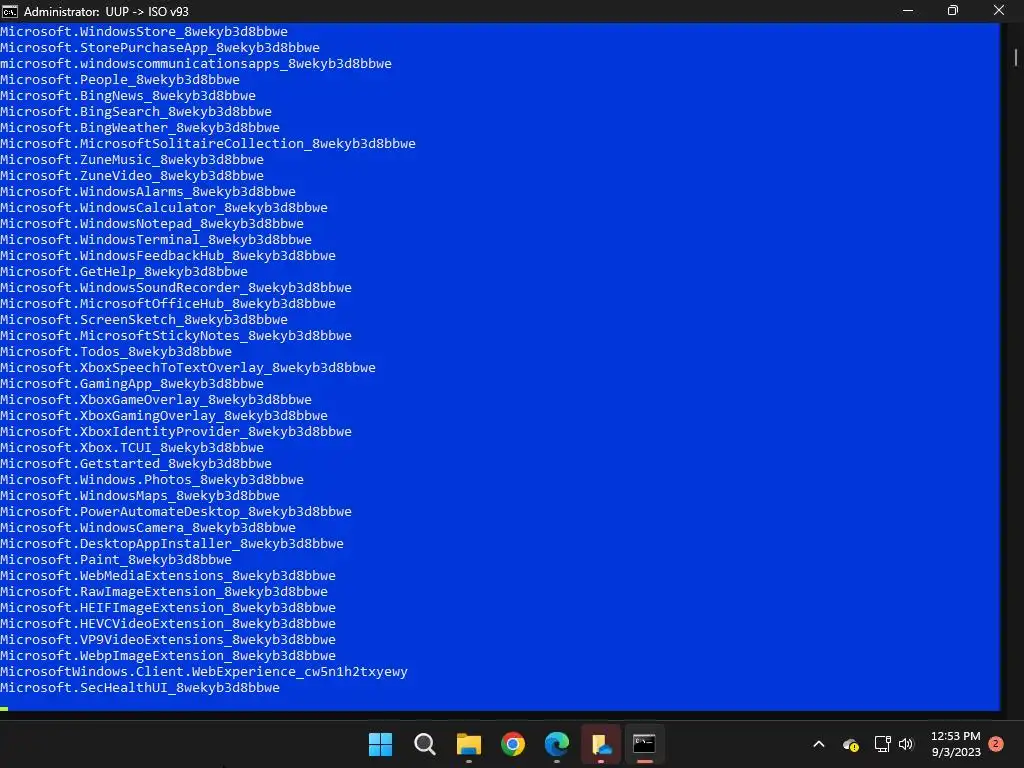Click line Microsoft.BingSearch_8wekyb3d8bbwe
The width and height of the screenshot is (1024, 768).
coord(136,112)
